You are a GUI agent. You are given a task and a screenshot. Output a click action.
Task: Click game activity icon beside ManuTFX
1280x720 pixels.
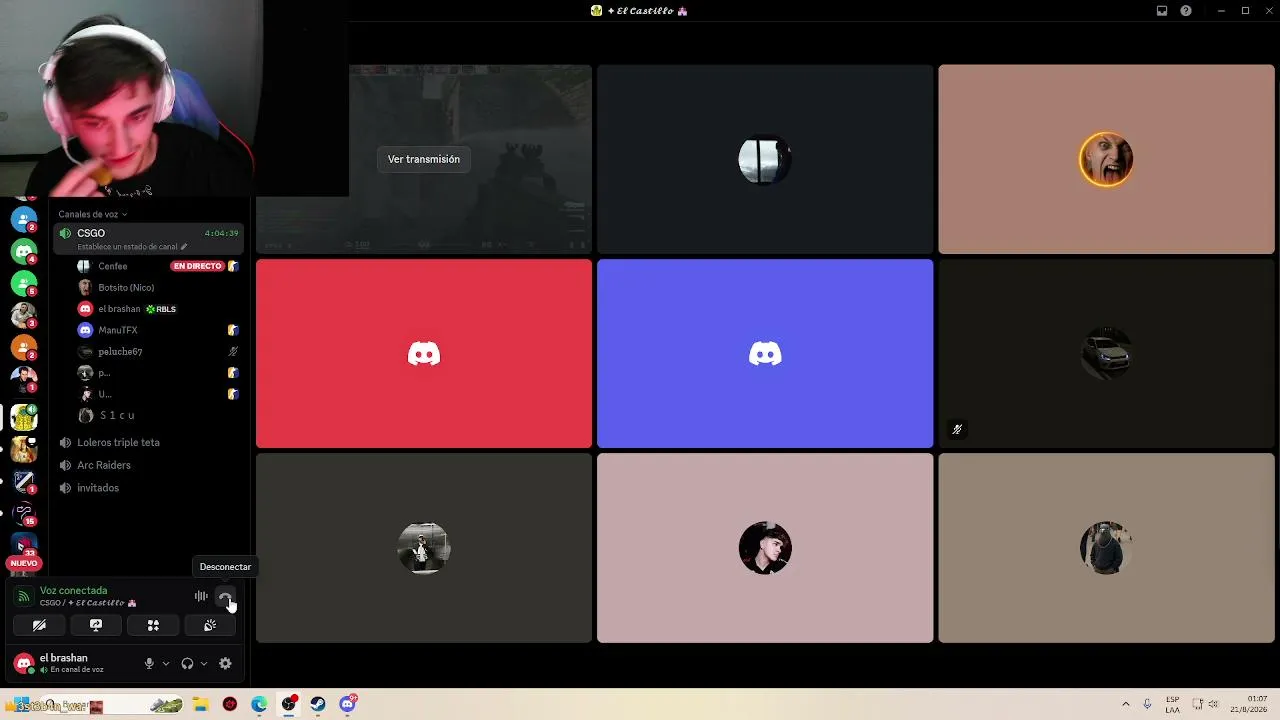click(x=233, y=330)
